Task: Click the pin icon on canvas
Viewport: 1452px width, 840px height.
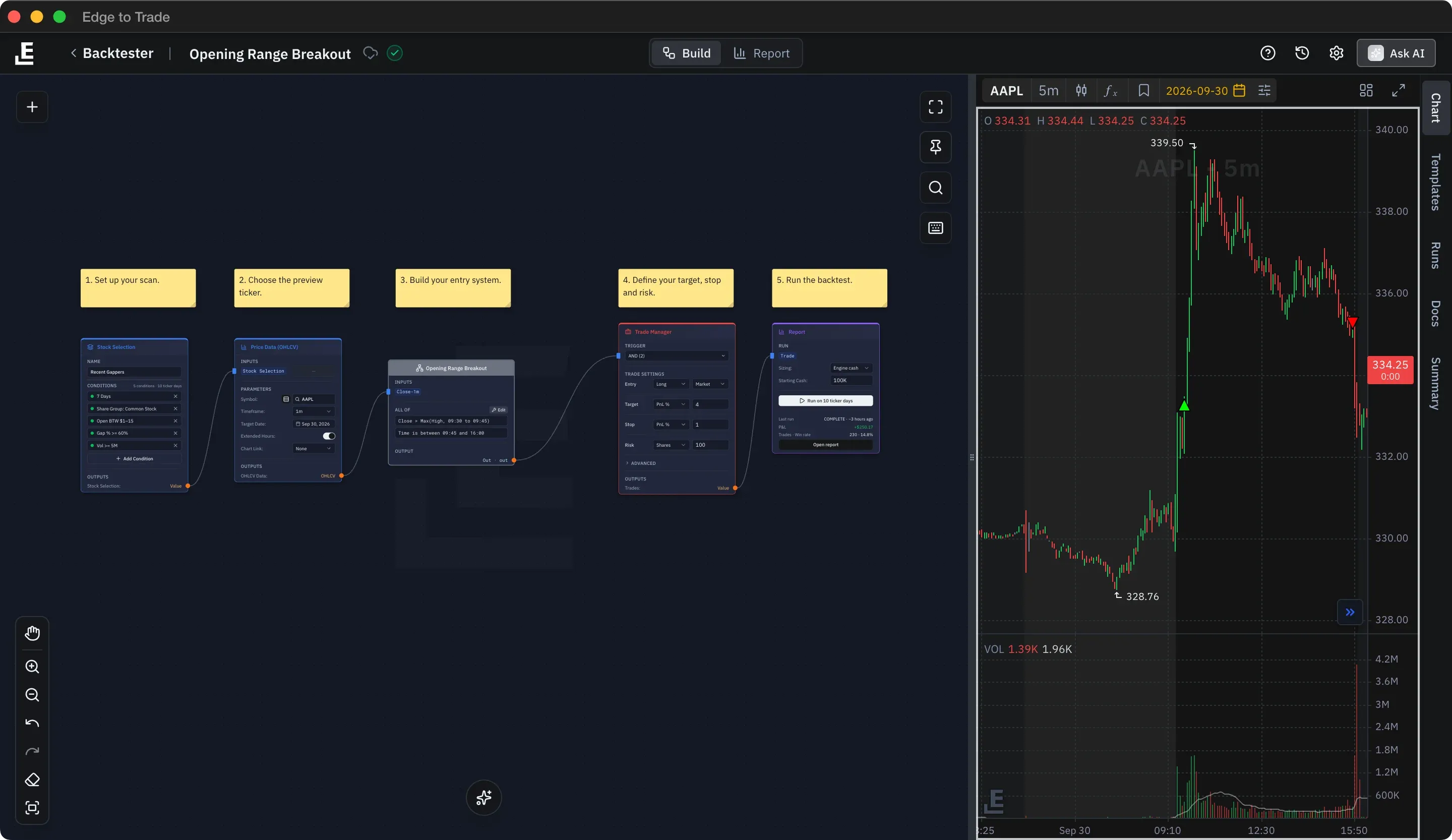Action: (935, 148)
